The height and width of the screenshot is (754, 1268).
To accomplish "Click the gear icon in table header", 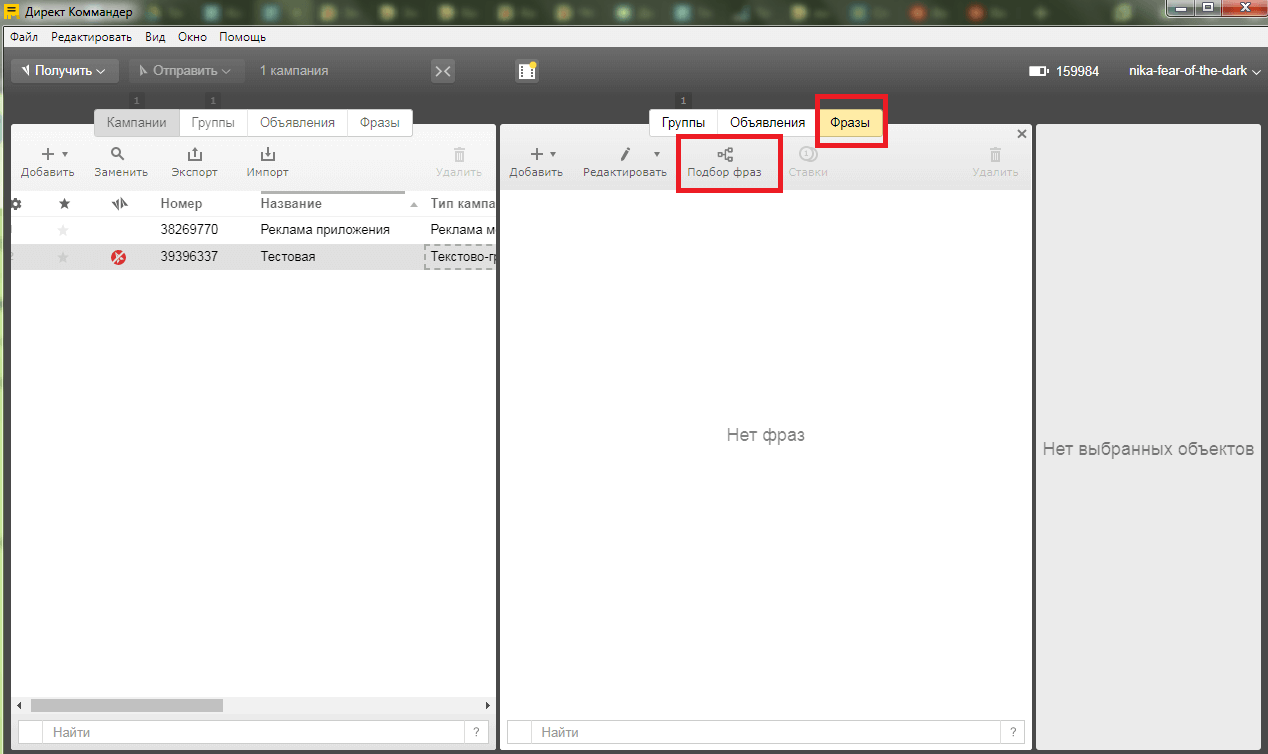I will pyautogui.click(x=16, y=204).
